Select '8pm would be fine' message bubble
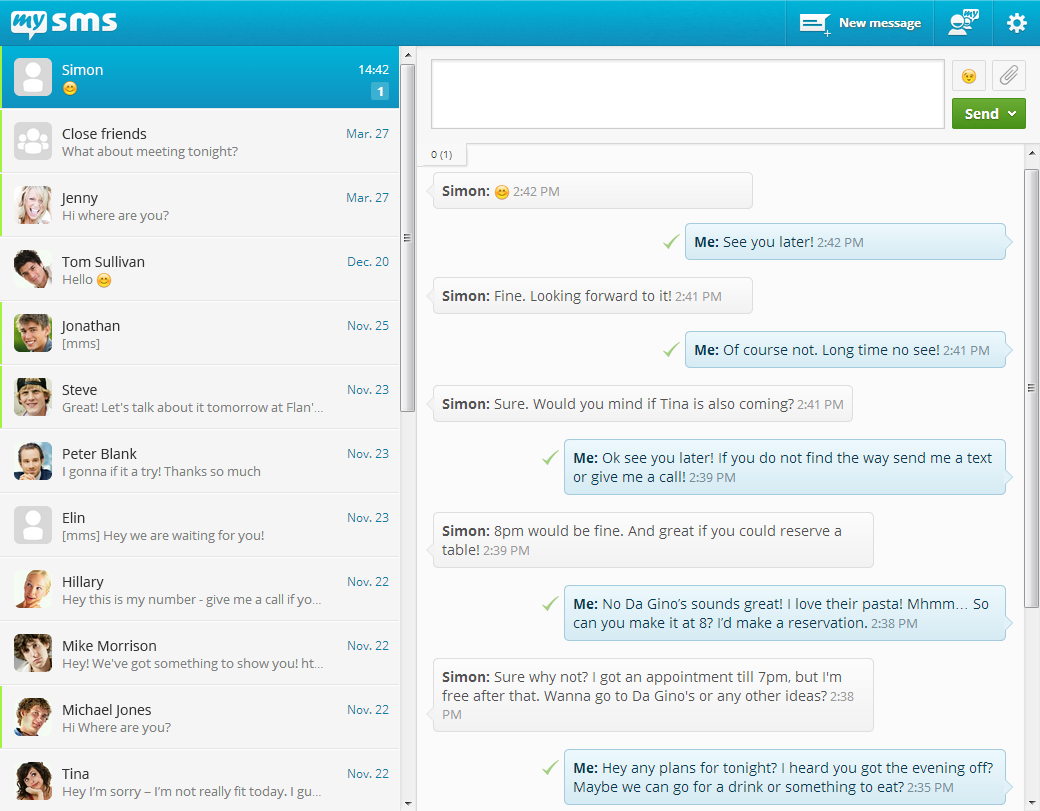The width and height of the screenshot is (1040, 811). [x=653, y=540]
